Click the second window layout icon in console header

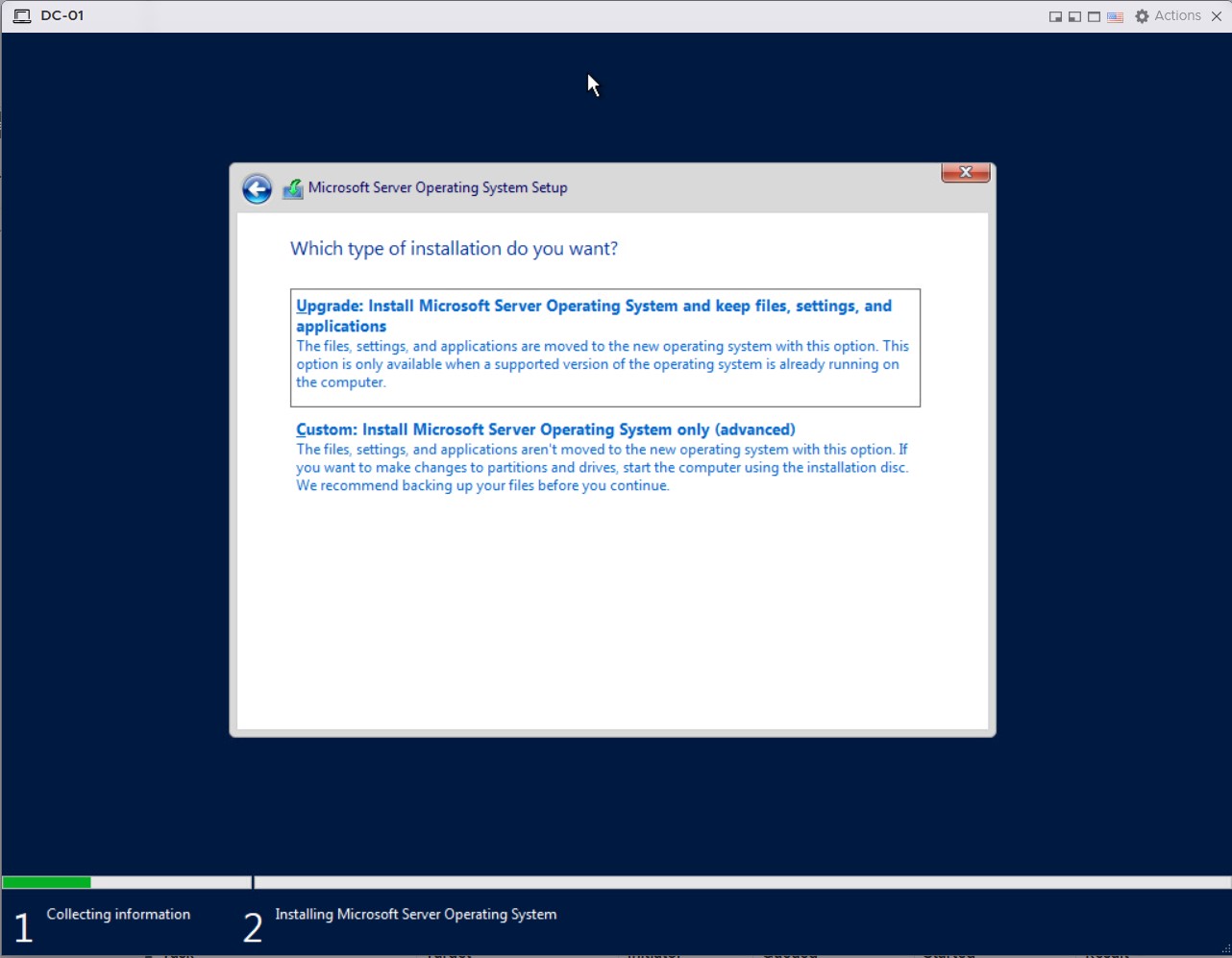pyautogui.click(x=1074, y=16)
